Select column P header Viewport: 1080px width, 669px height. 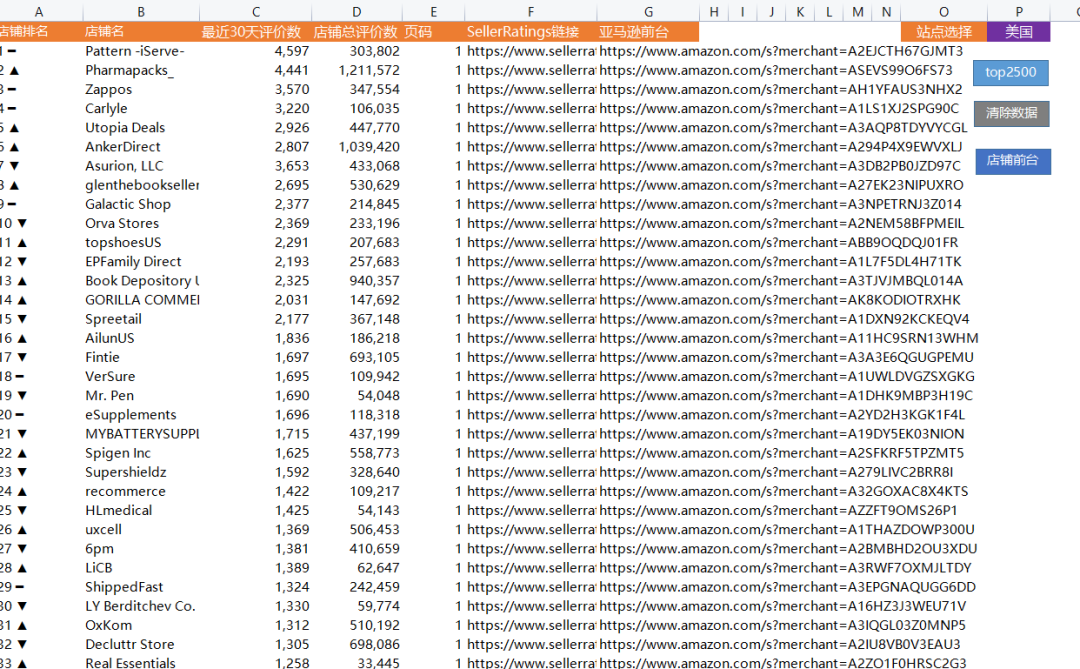pos(1018,12)
